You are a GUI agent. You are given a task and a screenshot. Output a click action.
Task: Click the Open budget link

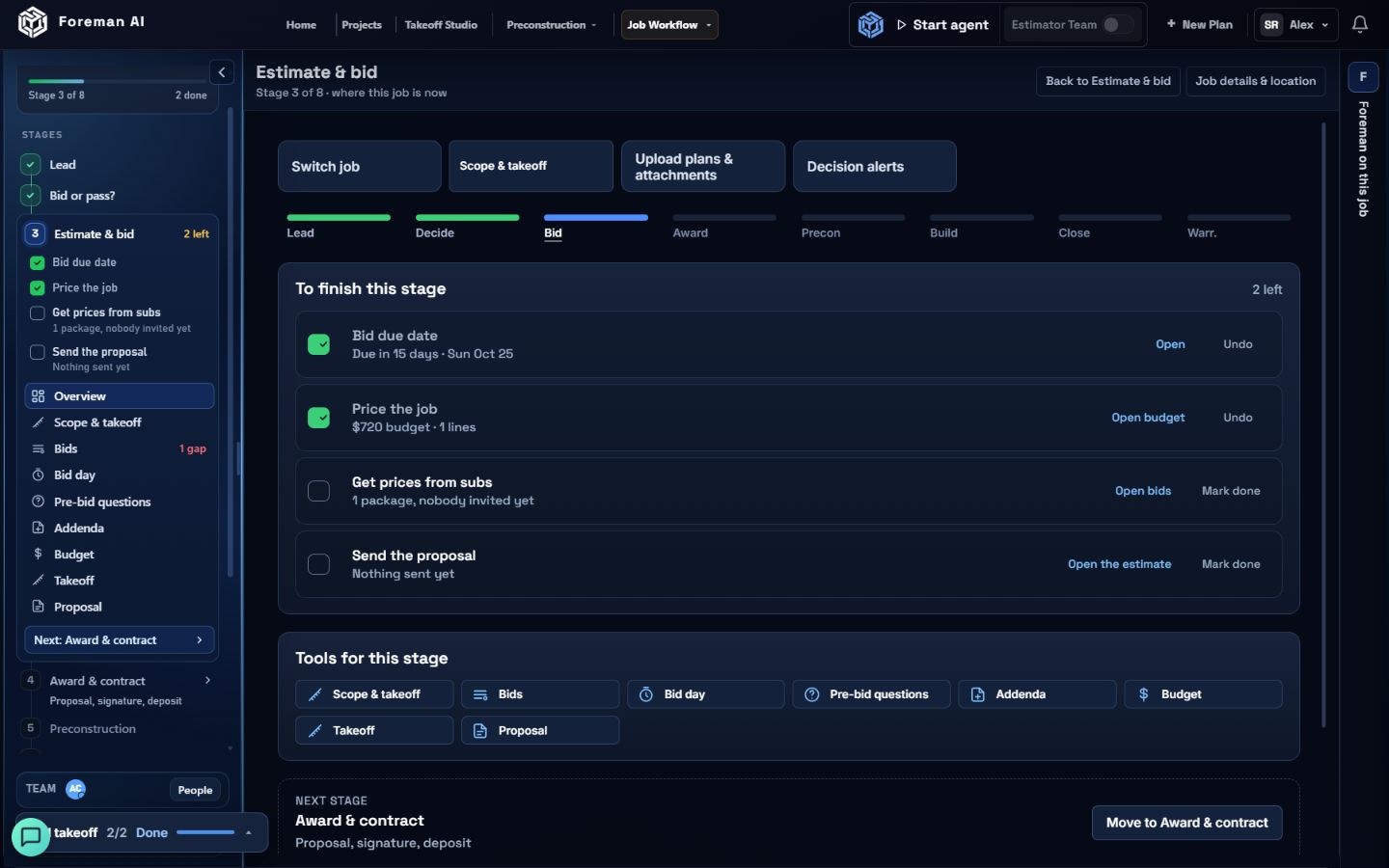1148,418
